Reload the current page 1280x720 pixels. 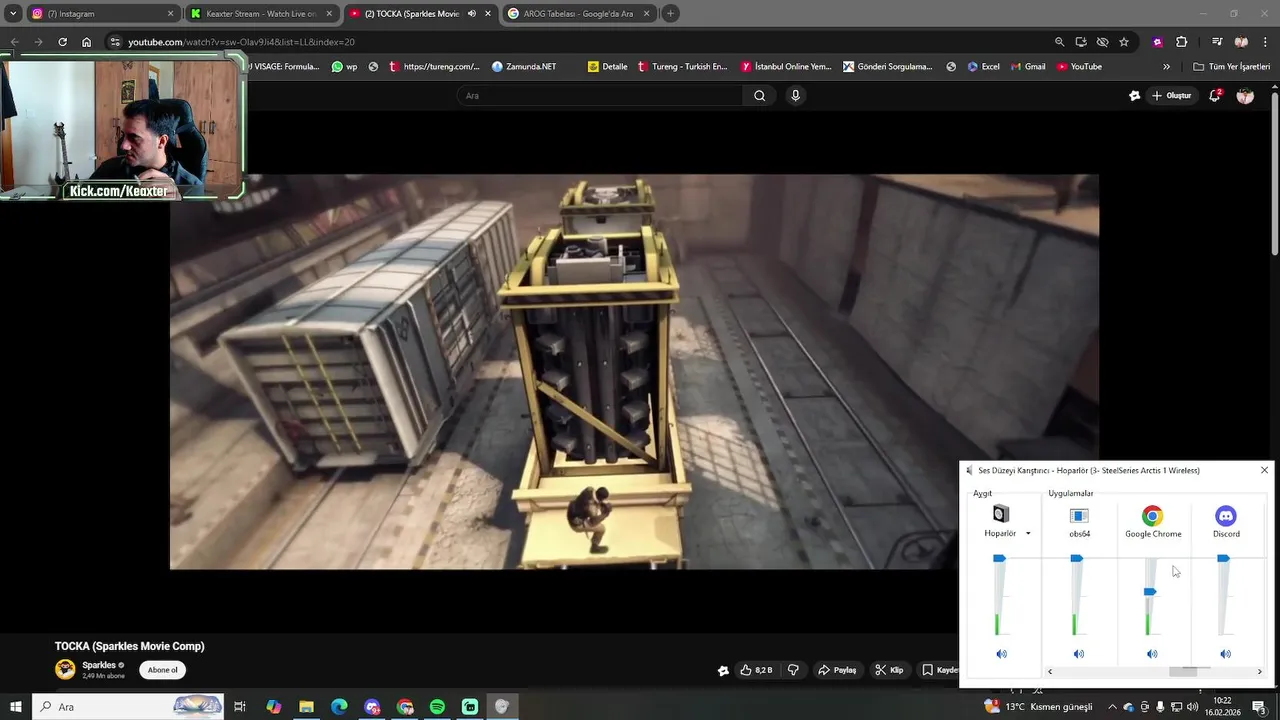point(62,42)
